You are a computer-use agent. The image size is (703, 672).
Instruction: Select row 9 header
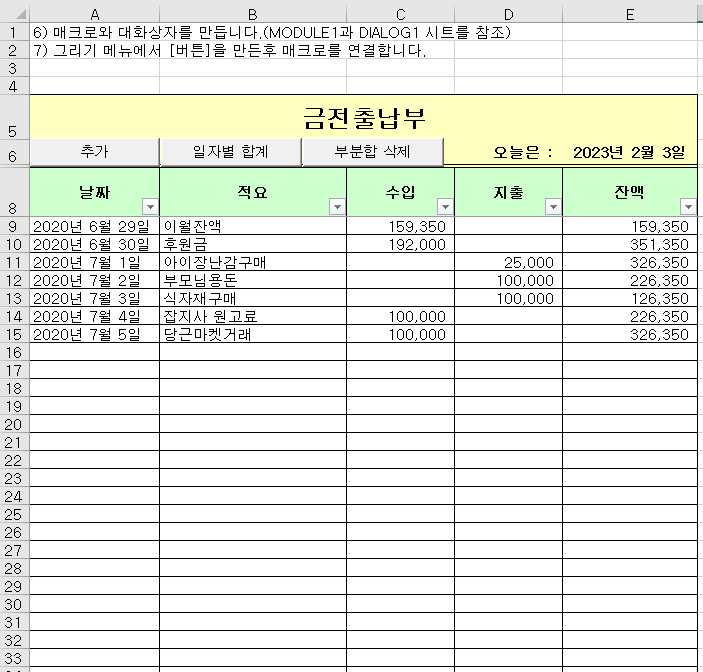tap(14, 226)
